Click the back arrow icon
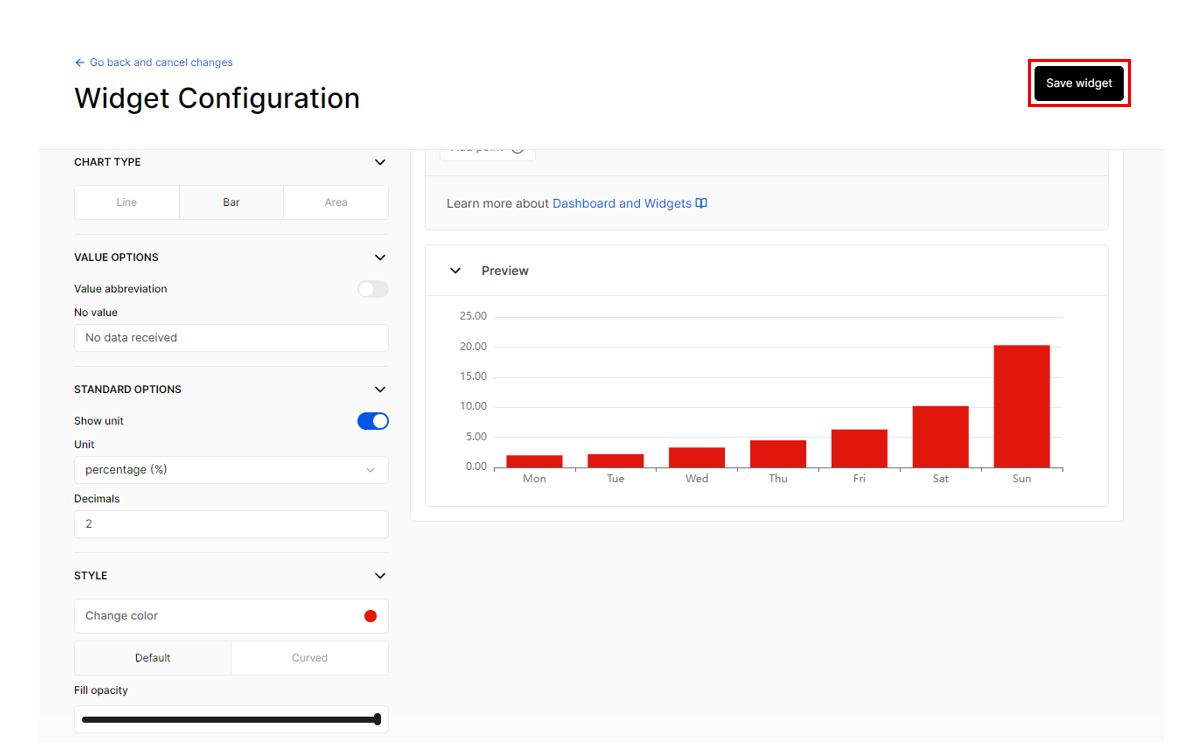The height and width of the screenshot is (753, 1187). click(79, 63)
